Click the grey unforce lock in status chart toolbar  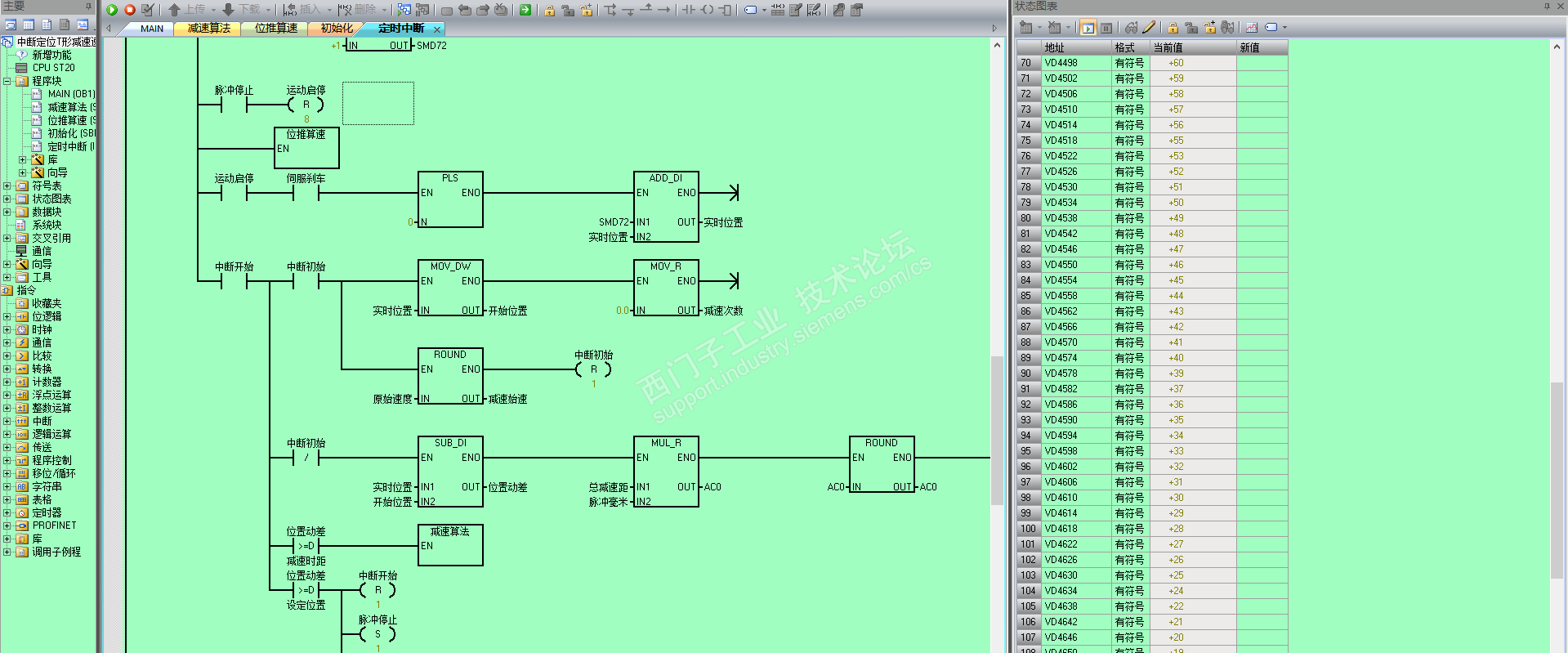[x=1191, y=28]
